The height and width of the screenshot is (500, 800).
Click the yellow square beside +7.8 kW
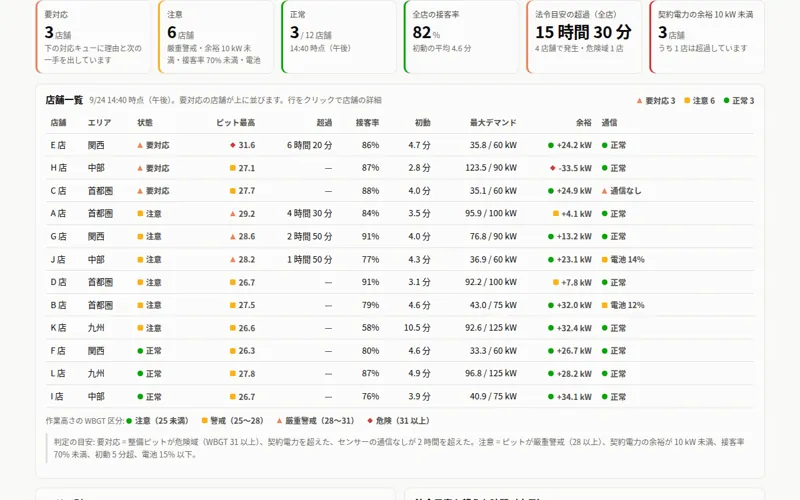point(556,282)
